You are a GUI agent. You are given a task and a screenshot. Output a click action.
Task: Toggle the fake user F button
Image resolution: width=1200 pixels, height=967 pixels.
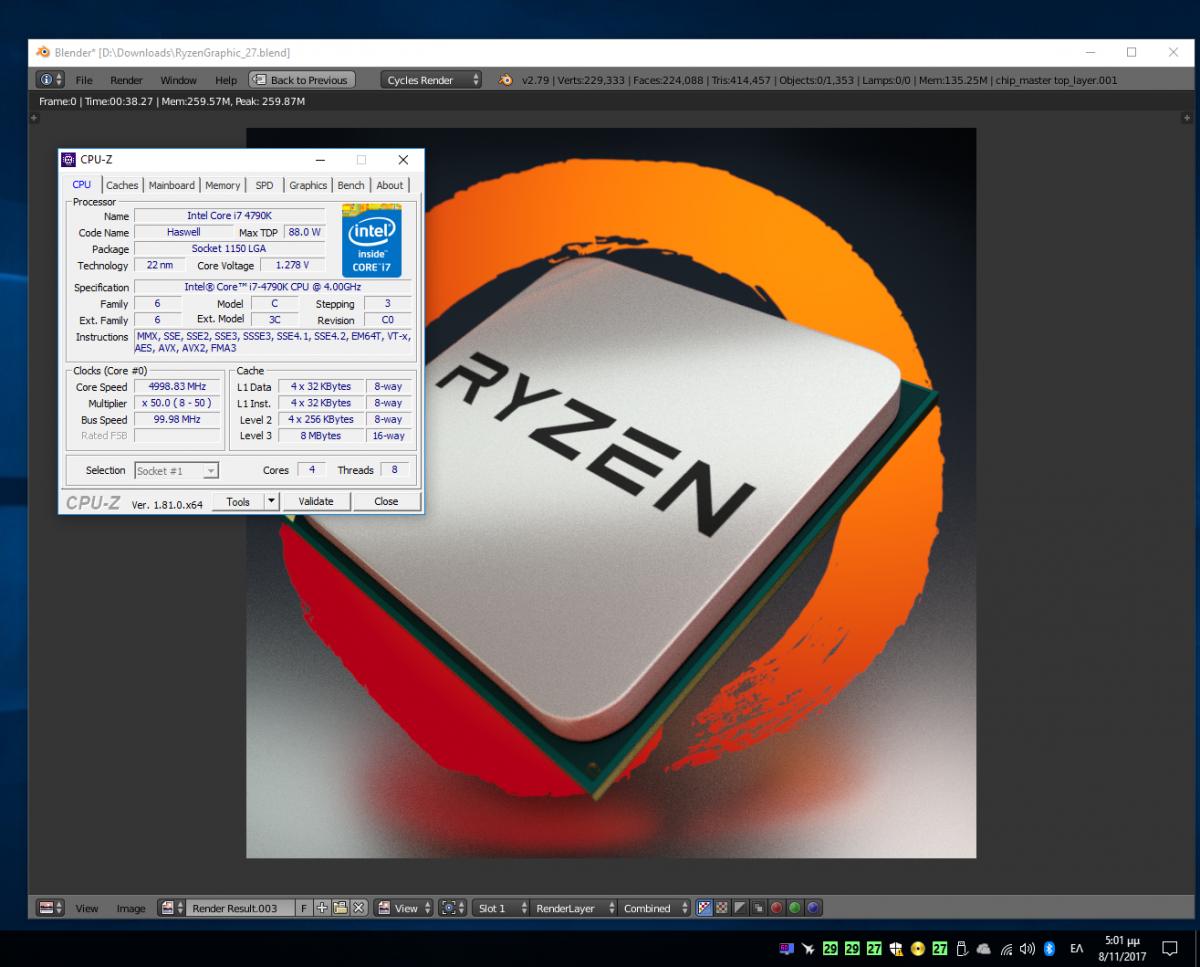[305, 908]
